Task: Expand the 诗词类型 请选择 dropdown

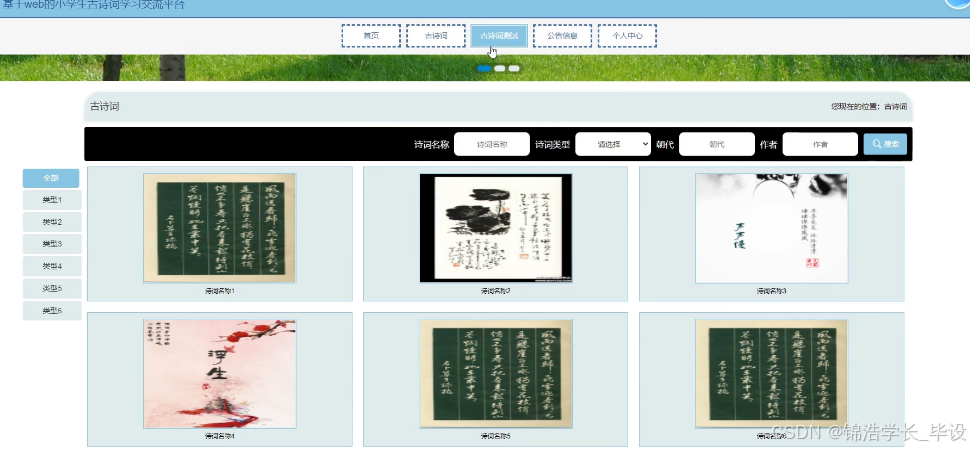Action: tap(613, 144)
